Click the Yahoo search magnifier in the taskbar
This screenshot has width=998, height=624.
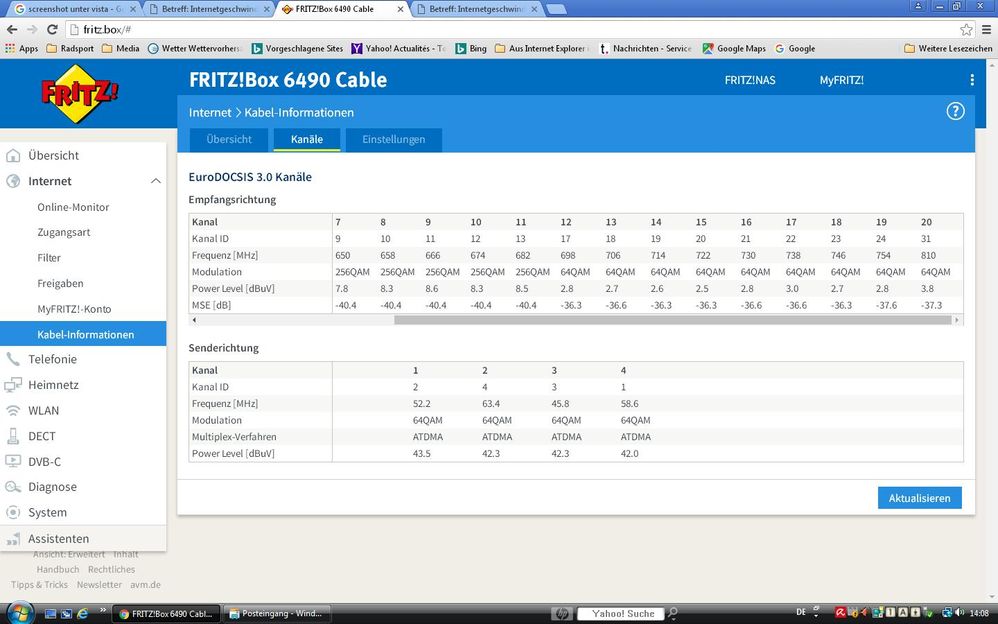pos(673,614)
